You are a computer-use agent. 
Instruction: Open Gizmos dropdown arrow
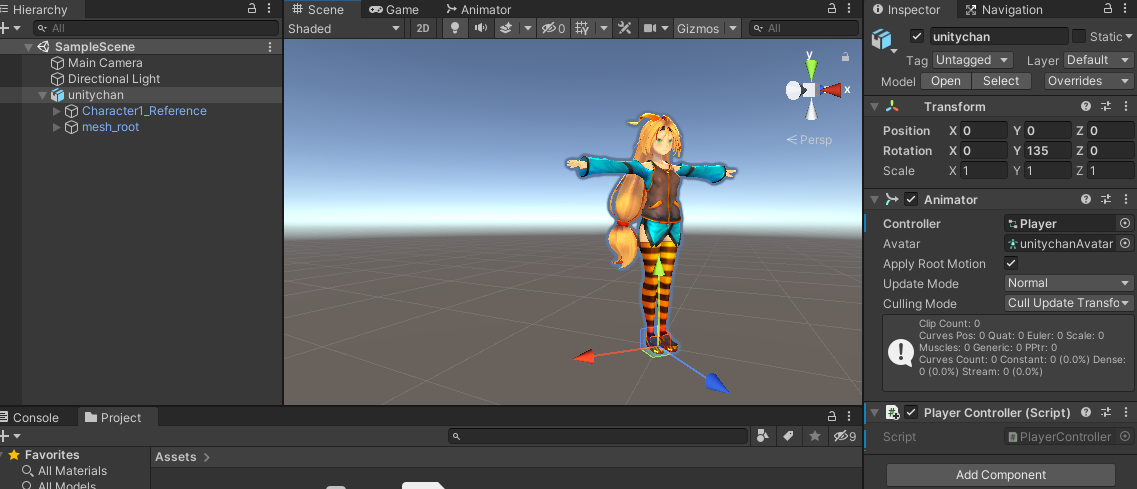coord(733,28)
